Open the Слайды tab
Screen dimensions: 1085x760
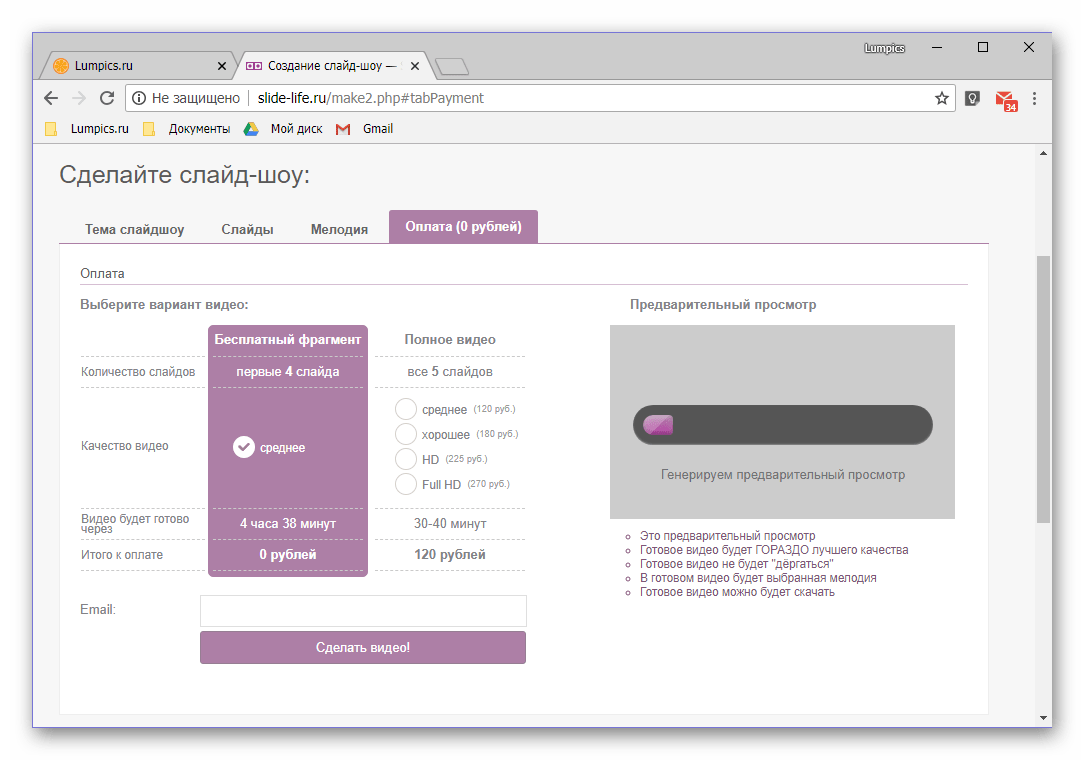pyautogui.click(x=247, y=229)
